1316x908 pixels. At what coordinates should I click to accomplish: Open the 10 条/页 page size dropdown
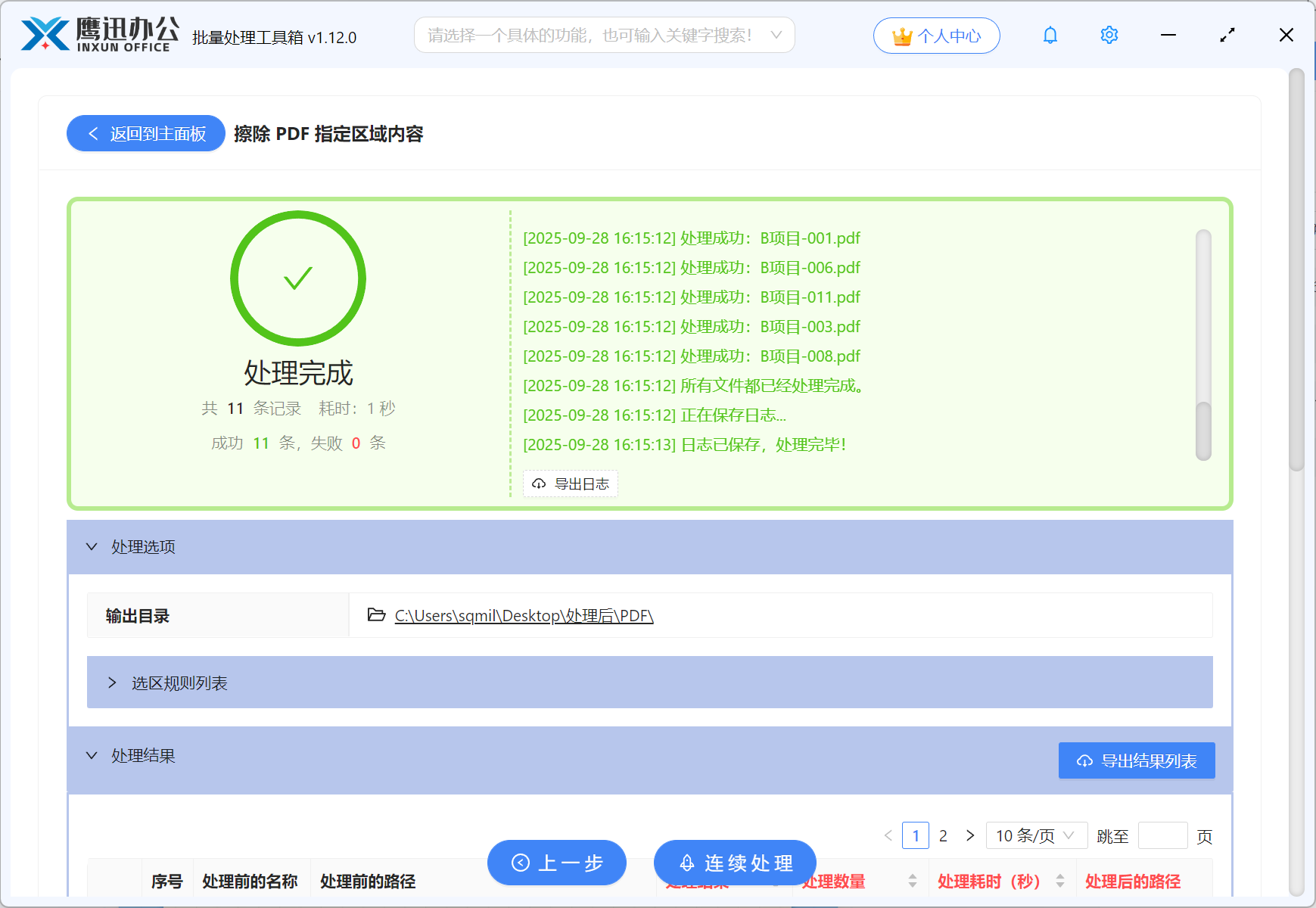click(x=1036, y=835)
